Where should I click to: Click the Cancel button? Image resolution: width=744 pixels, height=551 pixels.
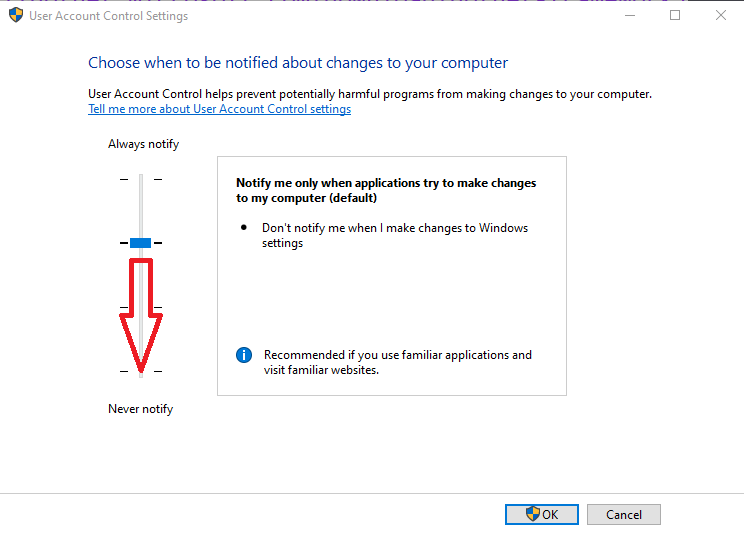623,514
